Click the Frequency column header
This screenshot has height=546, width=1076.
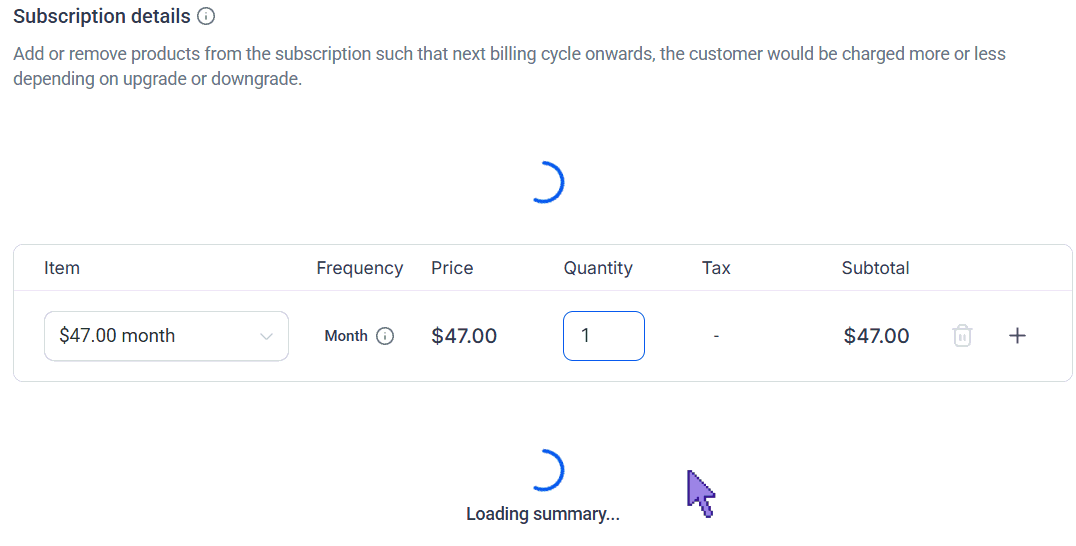360,268
